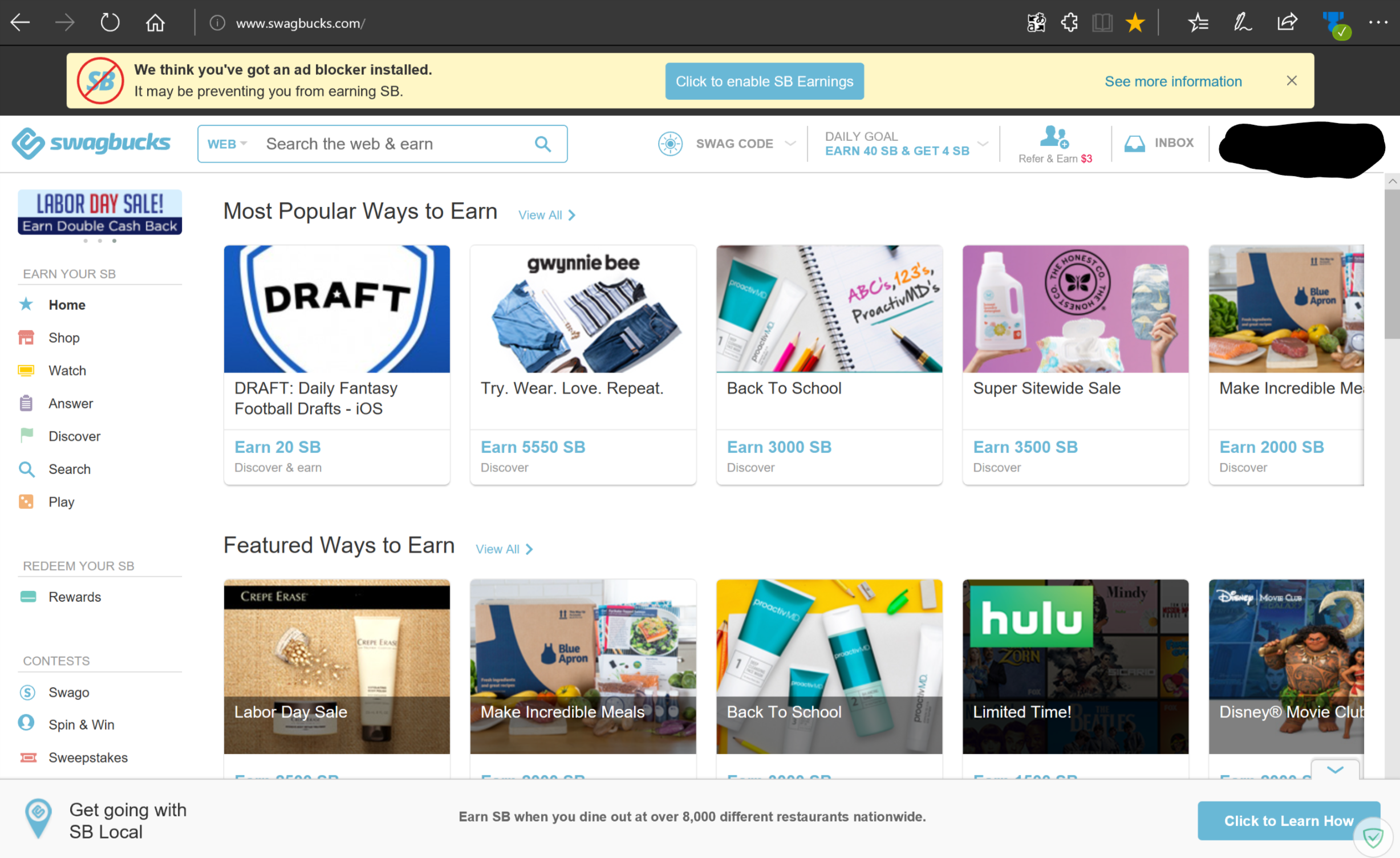Open the Inbox tray icon

1134,143
